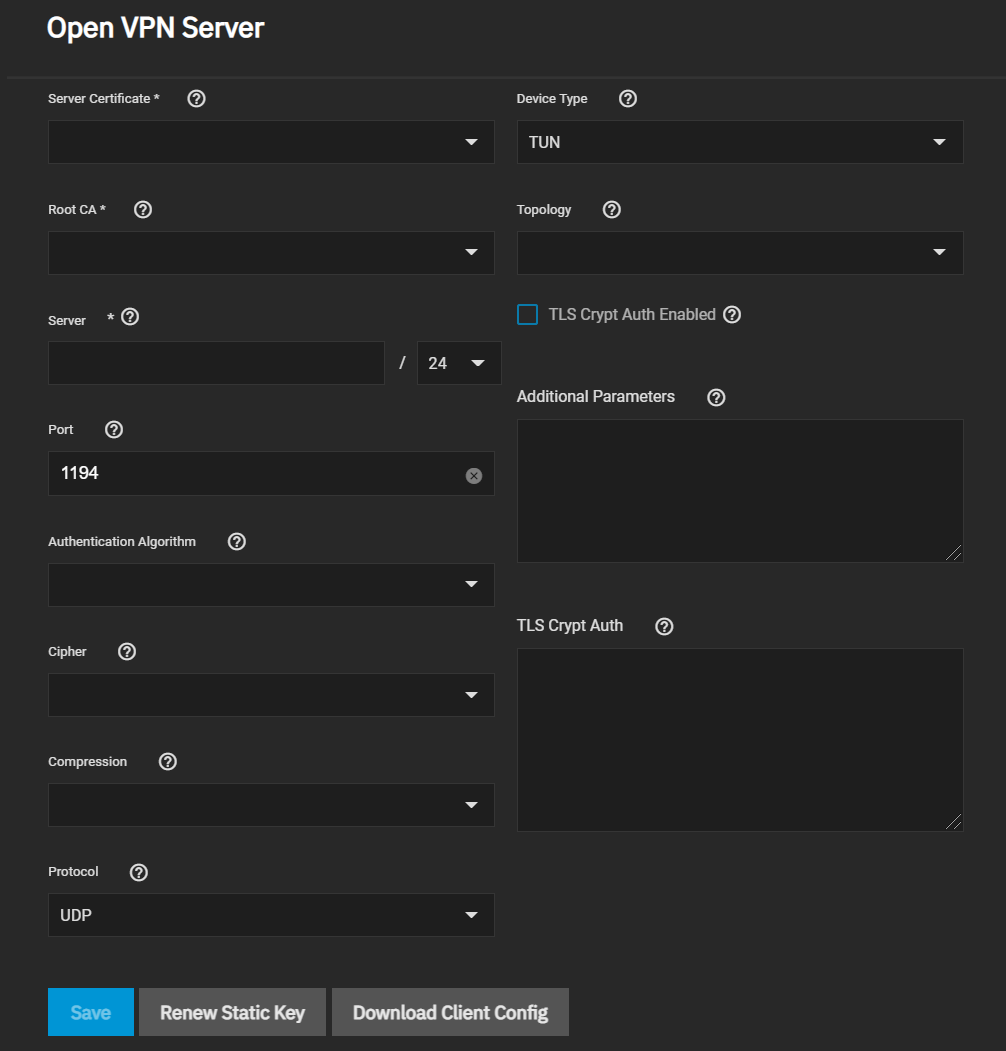Expand the Cipher dropdown
1006x1051 pixels.
[271, 695]
